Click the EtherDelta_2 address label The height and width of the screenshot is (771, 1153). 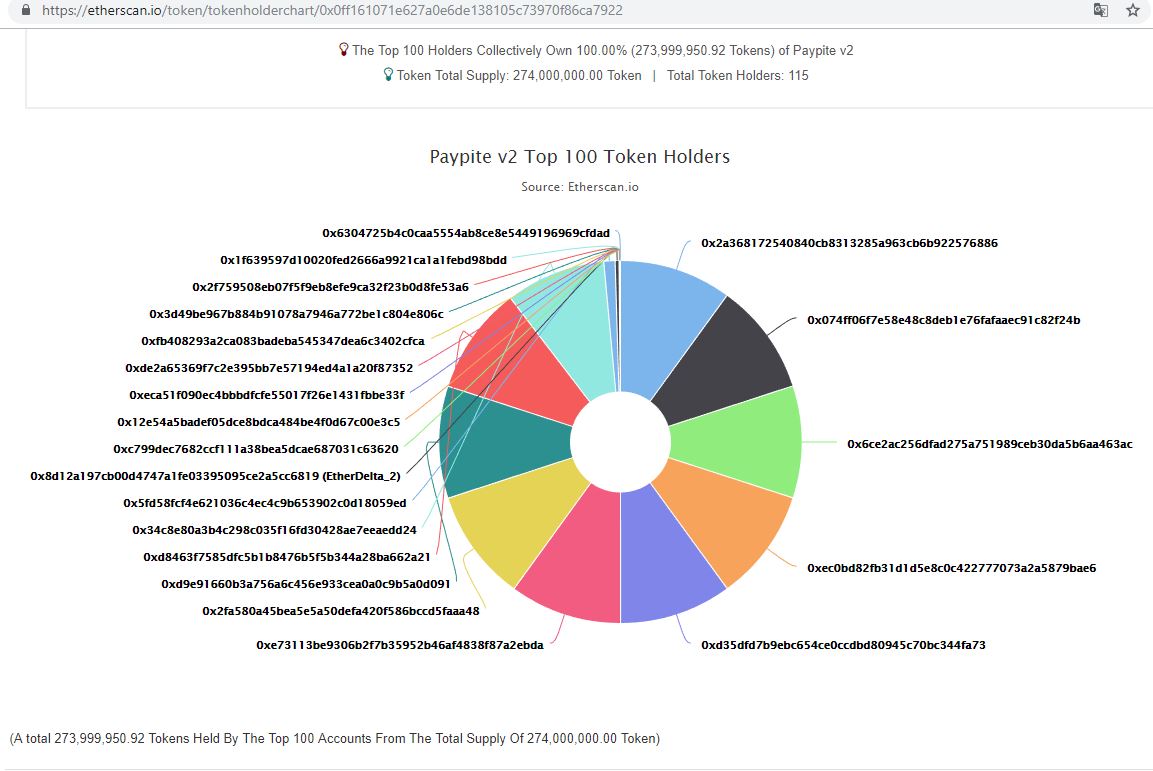pos(215,476)
